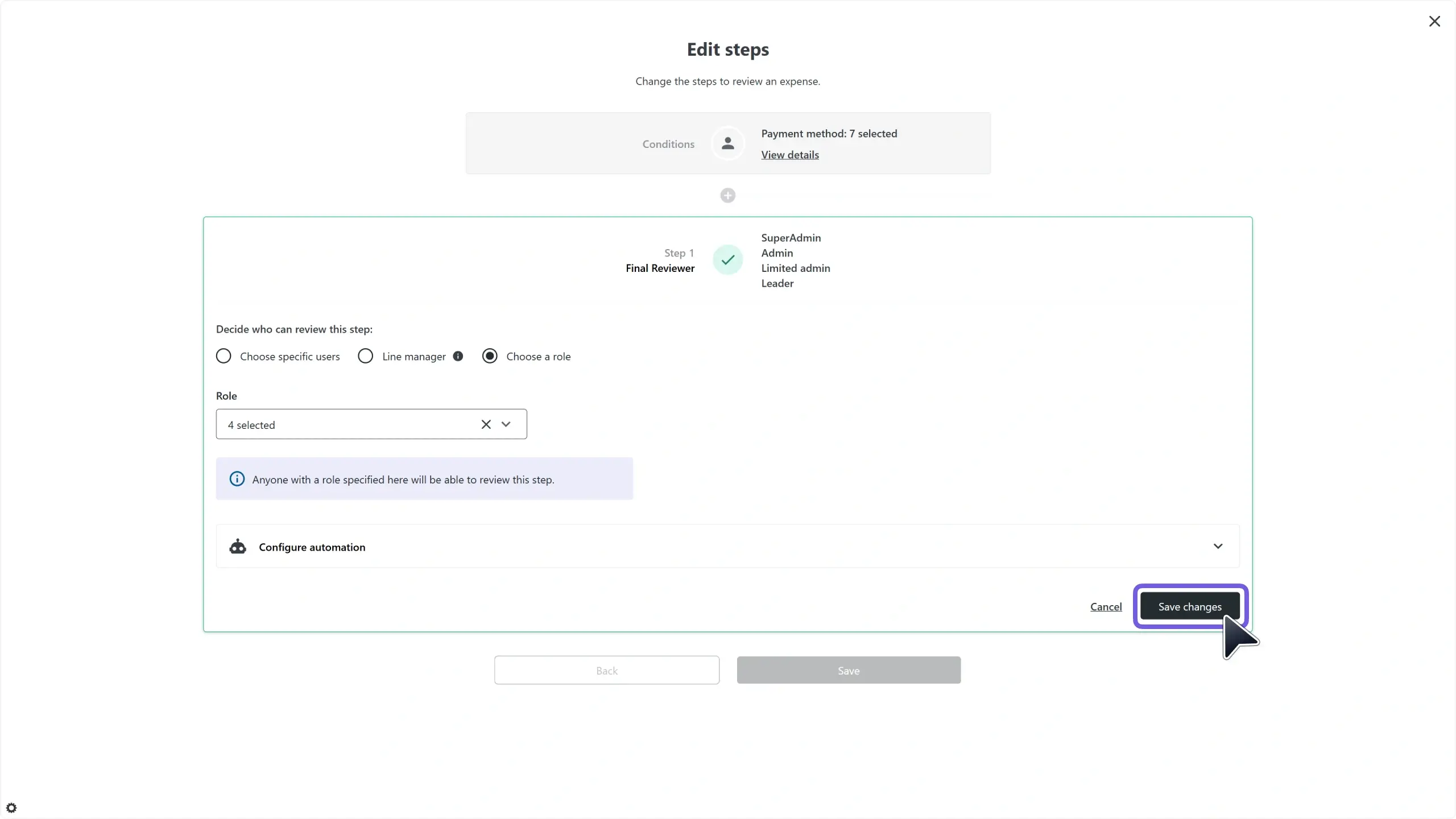The image size is (1456, 819).
Task: Click the Back button
Action: [x=606, y=671]
